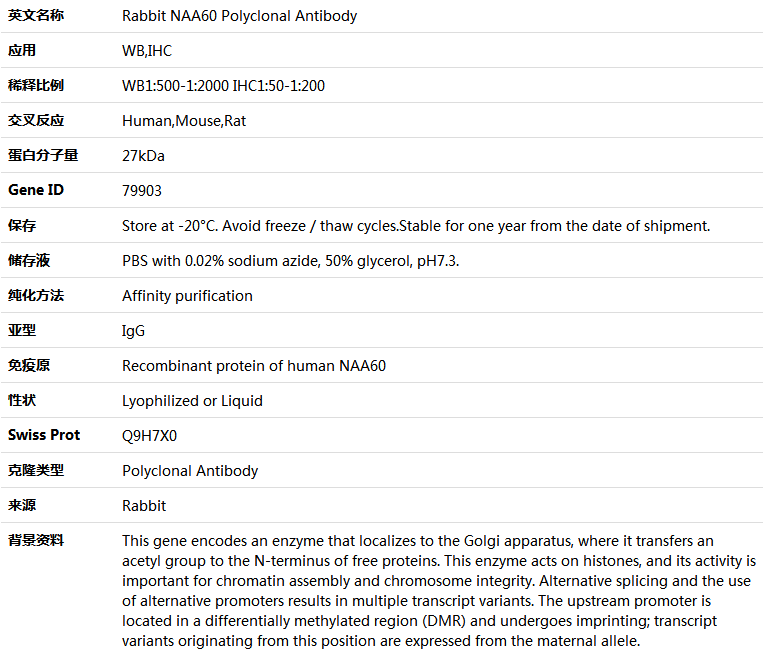Click the IgG isotype value

point(133,331)
